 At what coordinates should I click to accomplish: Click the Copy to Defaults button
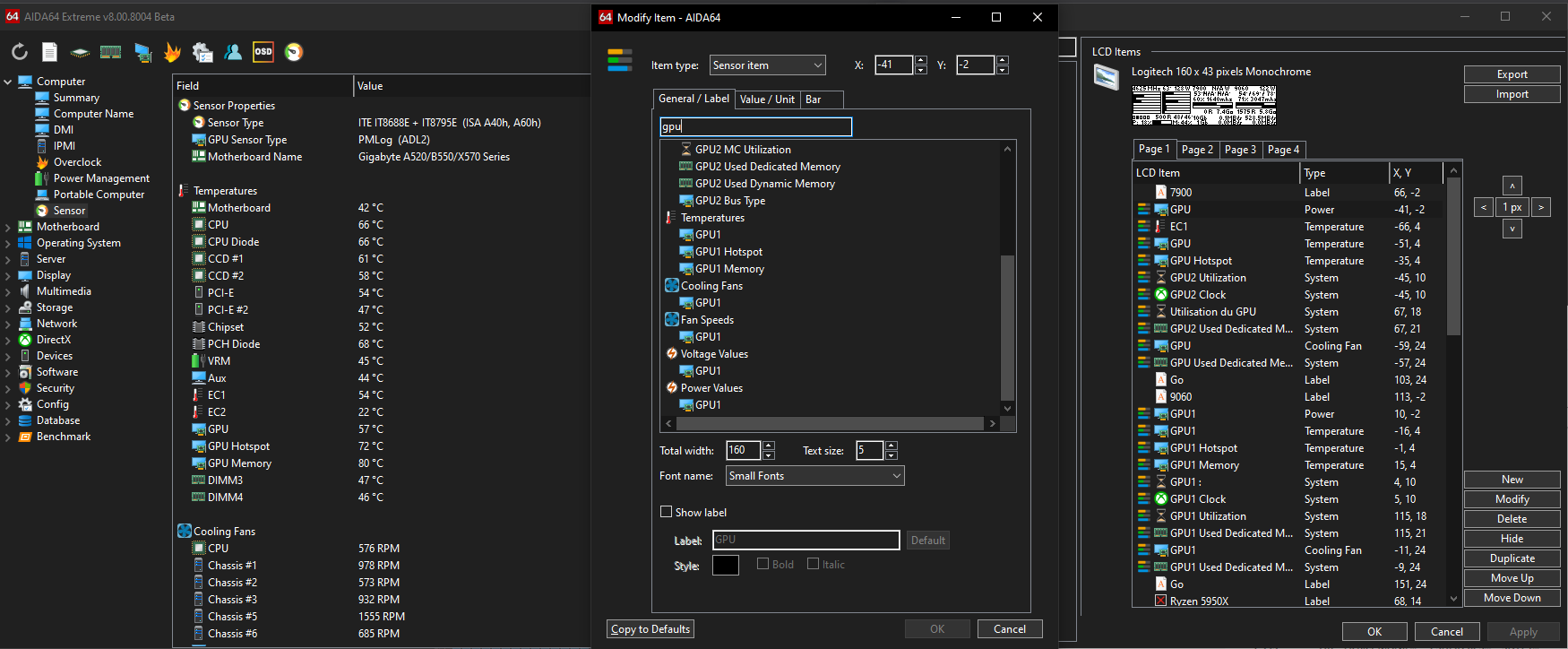tap(650, 629)
